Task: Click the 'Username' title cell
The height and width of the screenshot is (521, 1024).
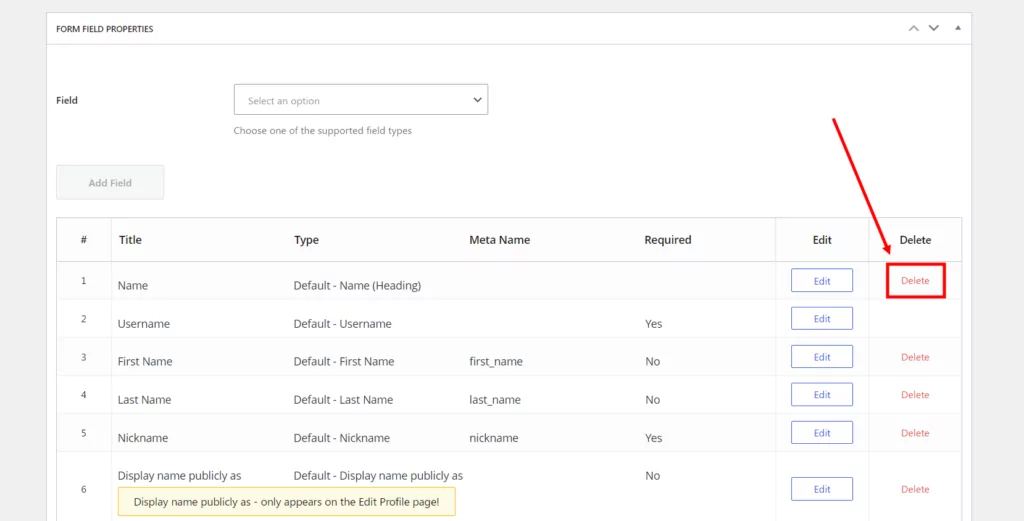Action: pyautogui.click(x=144, y=324)
